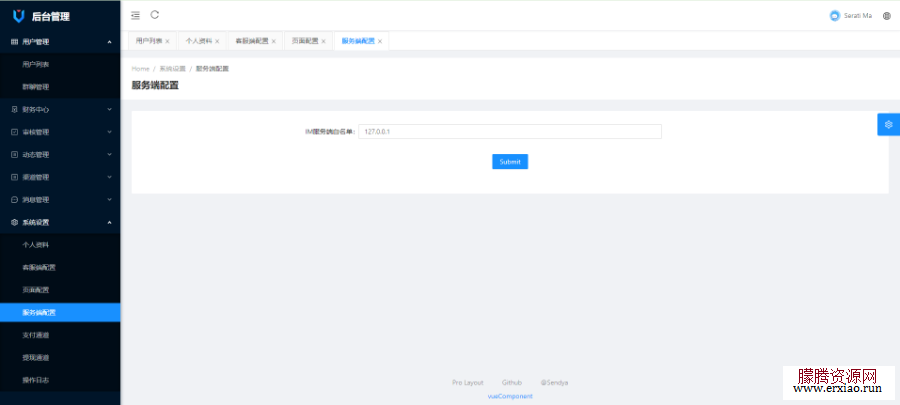900x405 pixels.
Task: Open the @Sendya footer link
Action: pyautogui.click(x=554, y=383)
